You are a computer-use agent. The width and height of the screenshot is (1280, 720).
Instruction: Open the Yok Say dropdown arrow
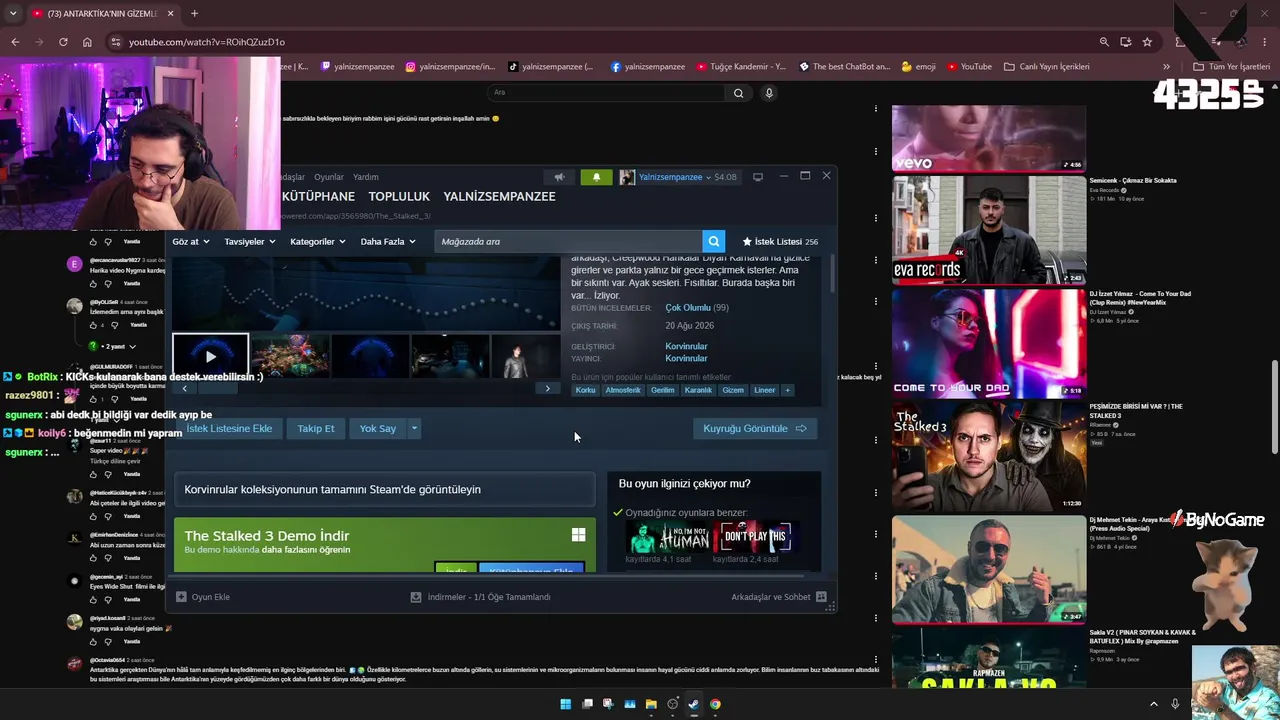pyautogui.click(x=414, y=428)
